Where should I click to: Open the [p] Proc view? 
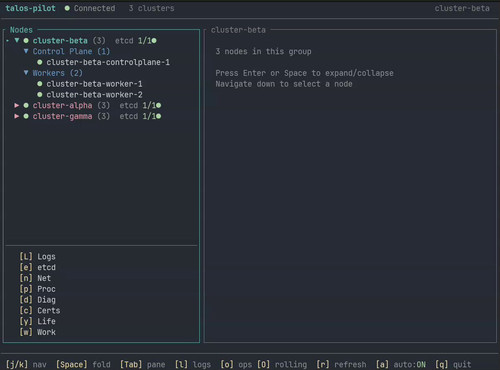click(37, 289)
